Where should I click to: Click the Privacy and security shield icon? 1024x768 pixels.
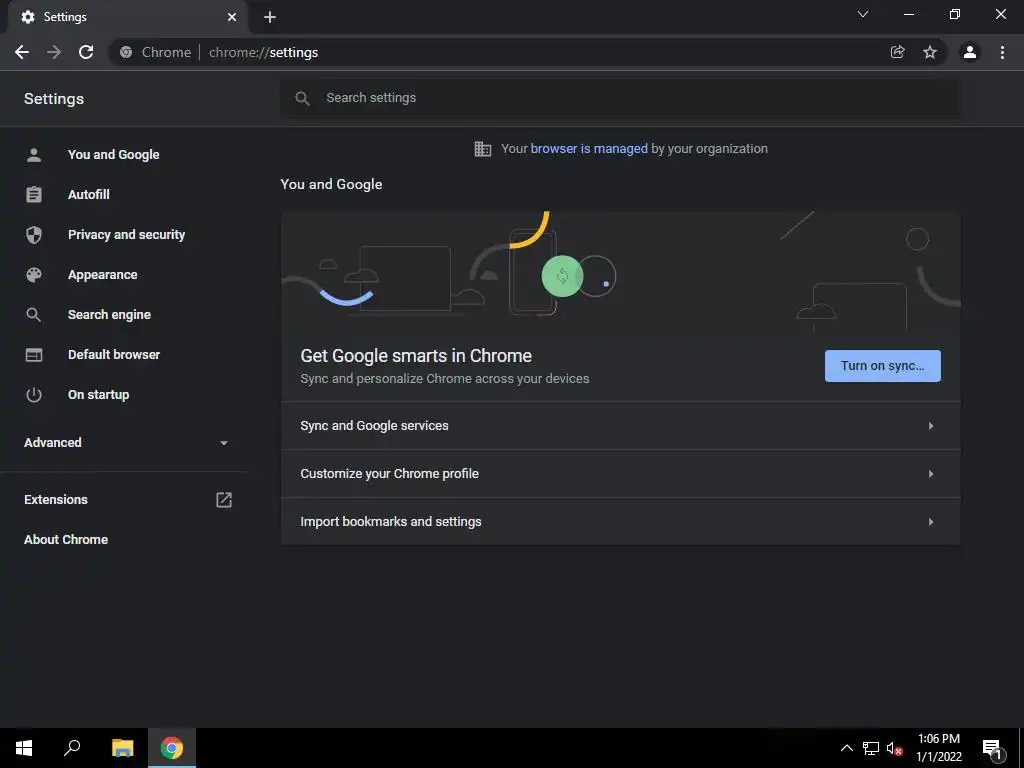34,234
